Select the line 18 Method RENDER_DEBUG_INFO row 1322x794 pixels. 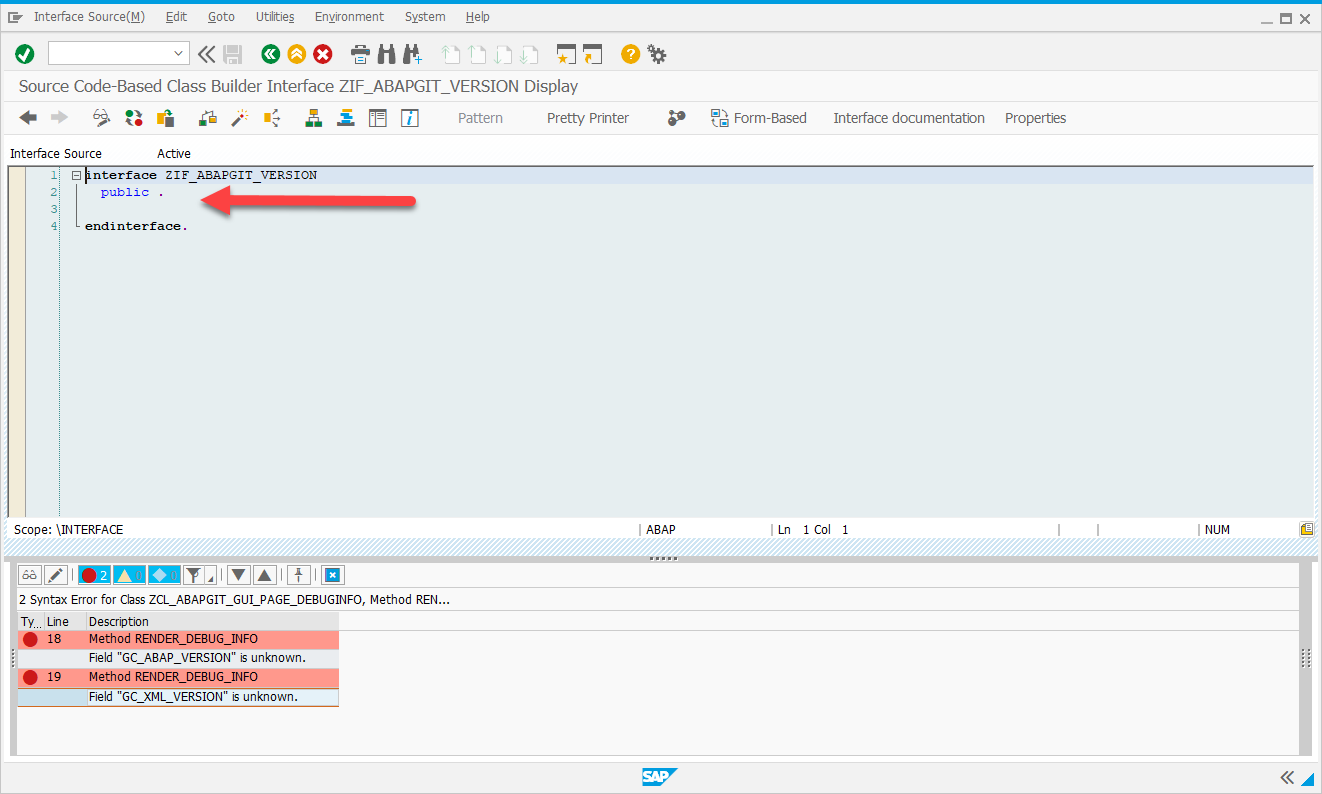[x=178, y=639]
